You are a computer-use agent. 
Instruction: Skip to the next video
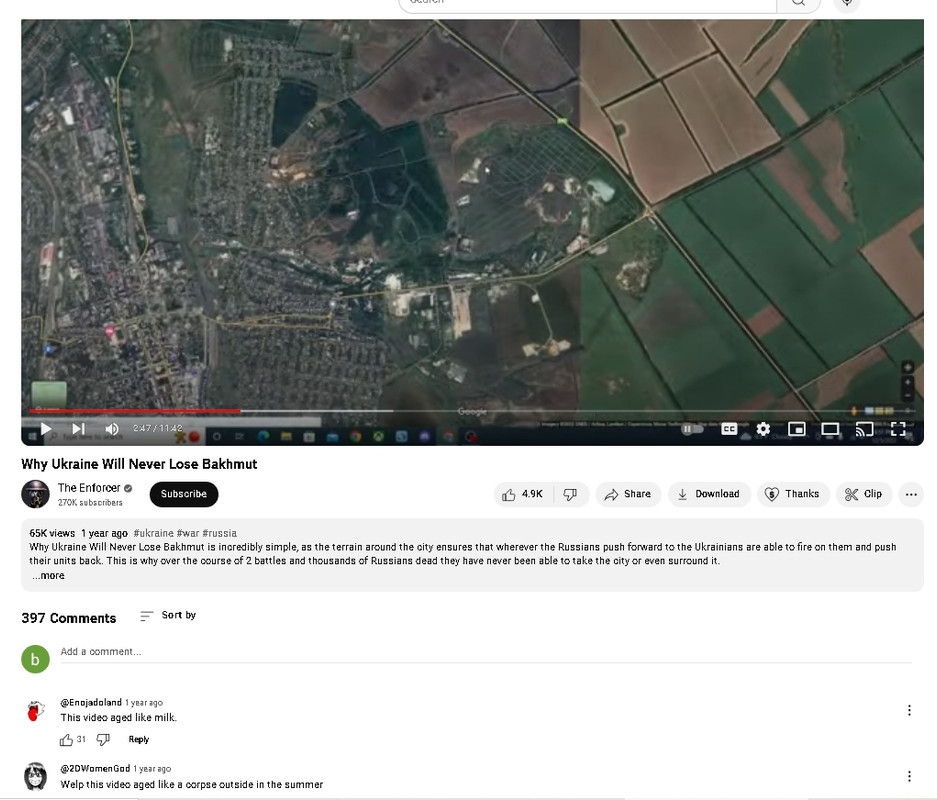(x=78, y=429)
